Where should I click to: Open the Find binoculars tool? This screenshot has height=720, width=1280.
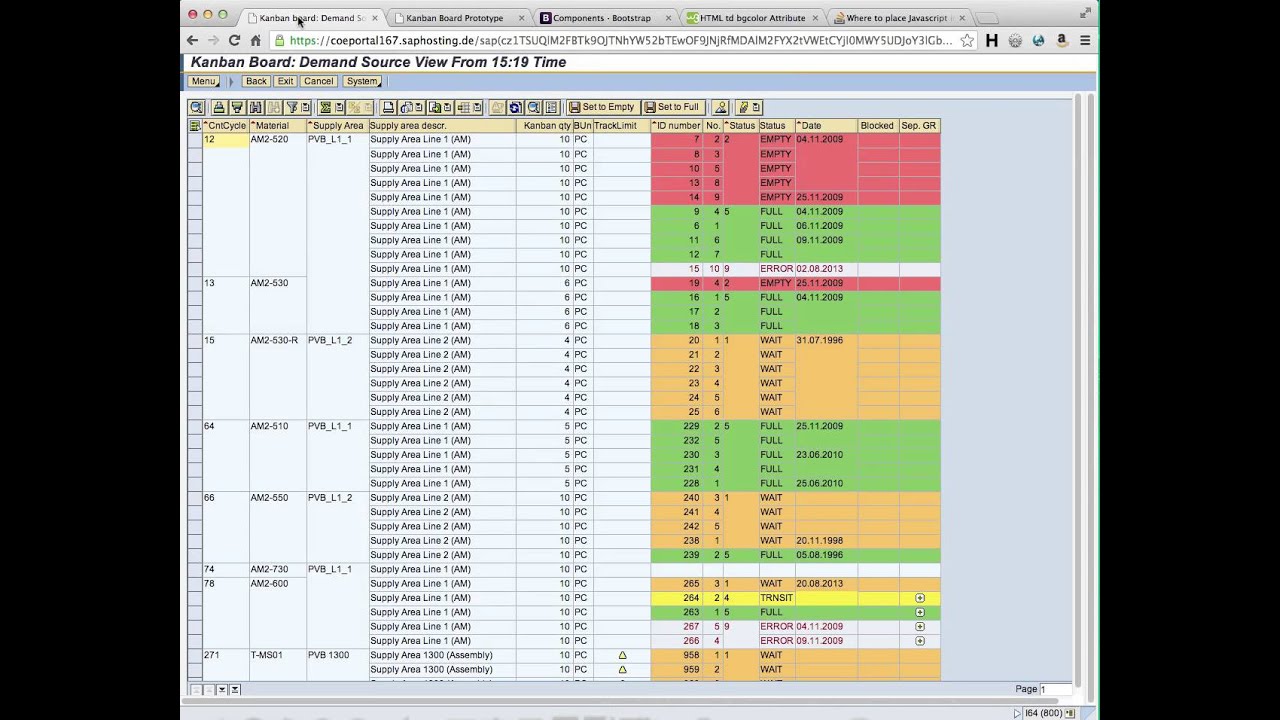click(x=255, y=107)
